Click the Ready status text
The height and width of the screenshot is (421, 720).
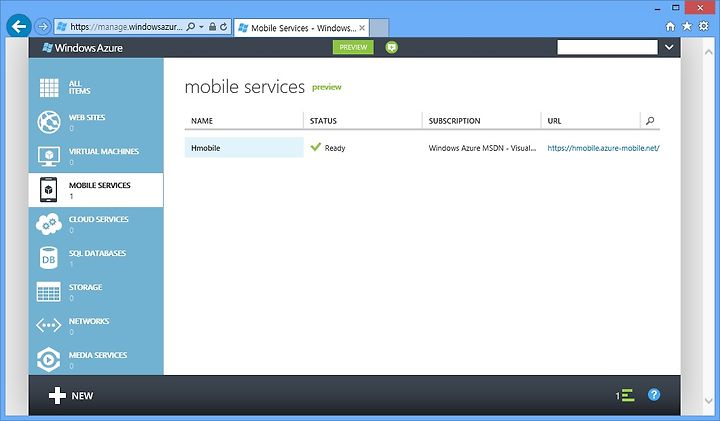point(335,148)
